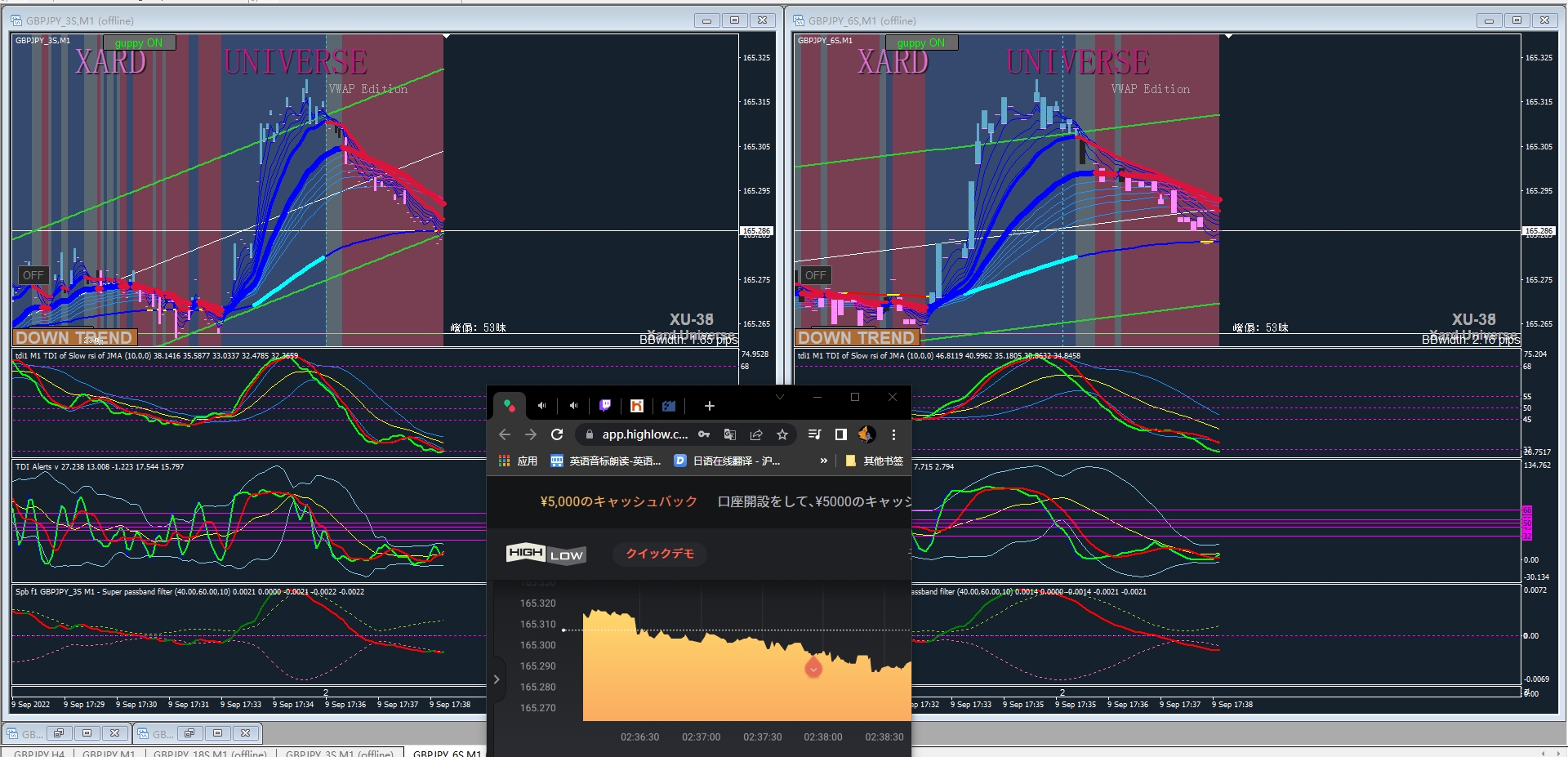Switch to the GBPJPY,M1 chart tab
This screenshot has width=1568, height=757.
pyautogui.click(x=109, y=753)
